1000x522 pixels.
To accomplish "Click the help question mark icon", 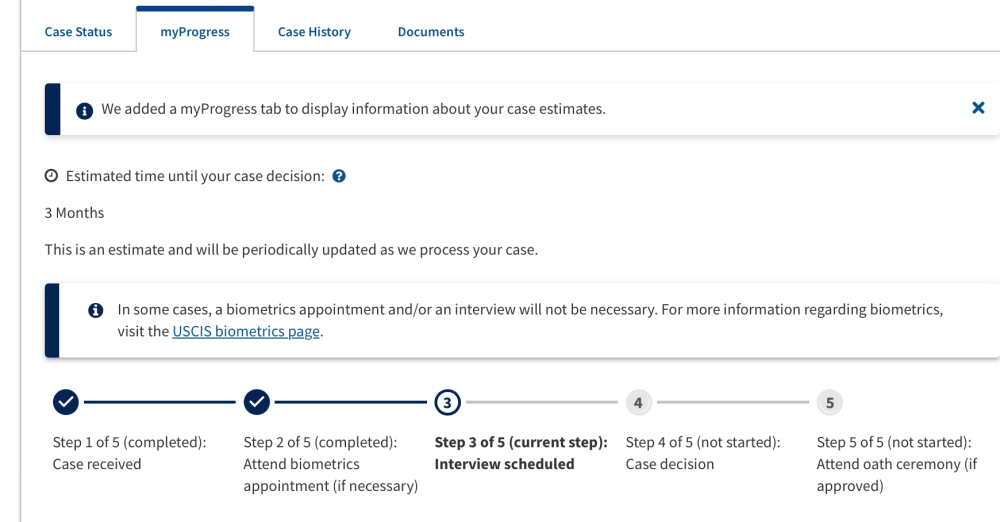I will pos(339,176).
